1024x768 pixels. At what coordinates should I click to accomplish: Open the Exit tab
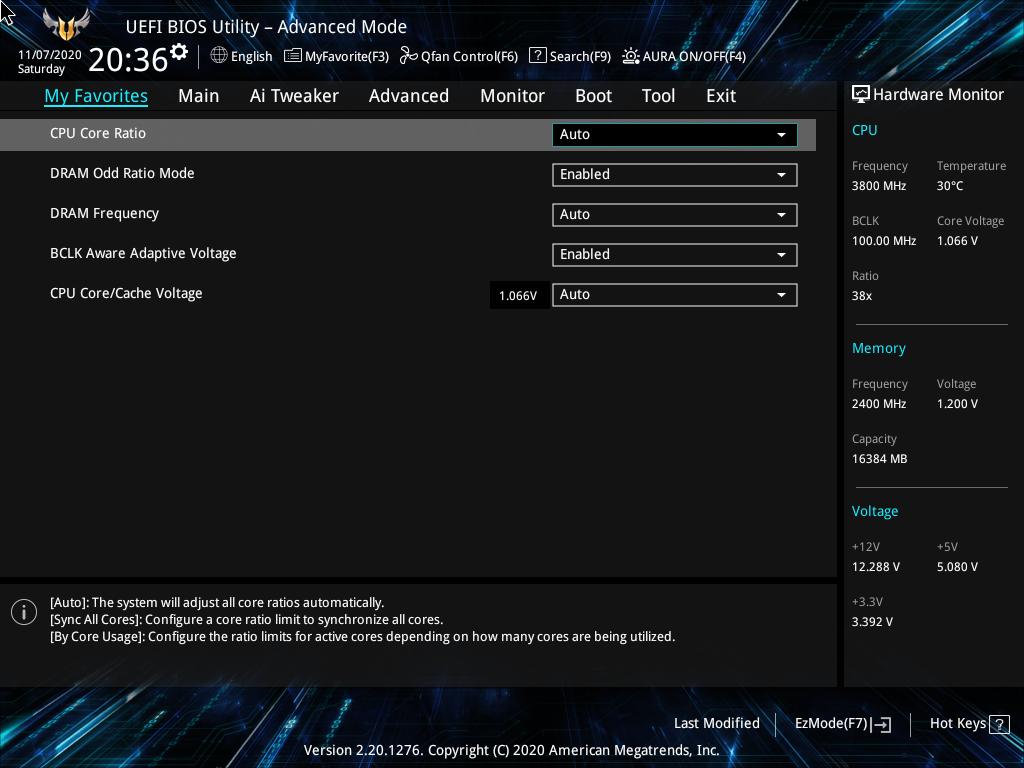[x=721, y=96]
